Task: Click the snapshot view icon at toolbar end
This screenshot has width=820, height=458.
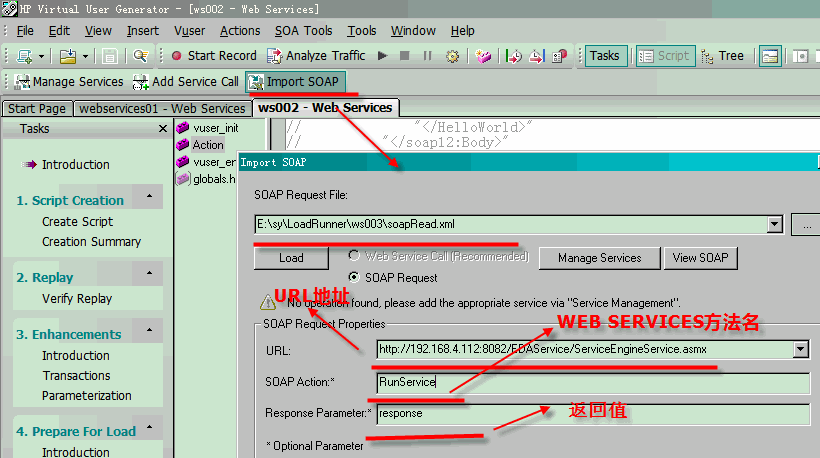Action: point(800,56)
